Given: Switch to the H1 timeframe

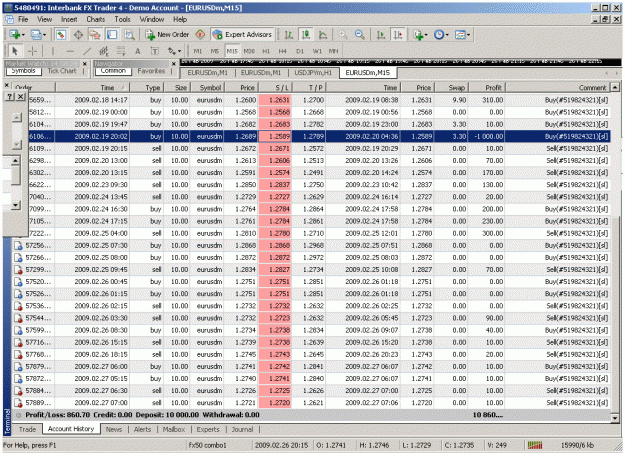Looking at the screenshot, I should click(x=266, y=51).
